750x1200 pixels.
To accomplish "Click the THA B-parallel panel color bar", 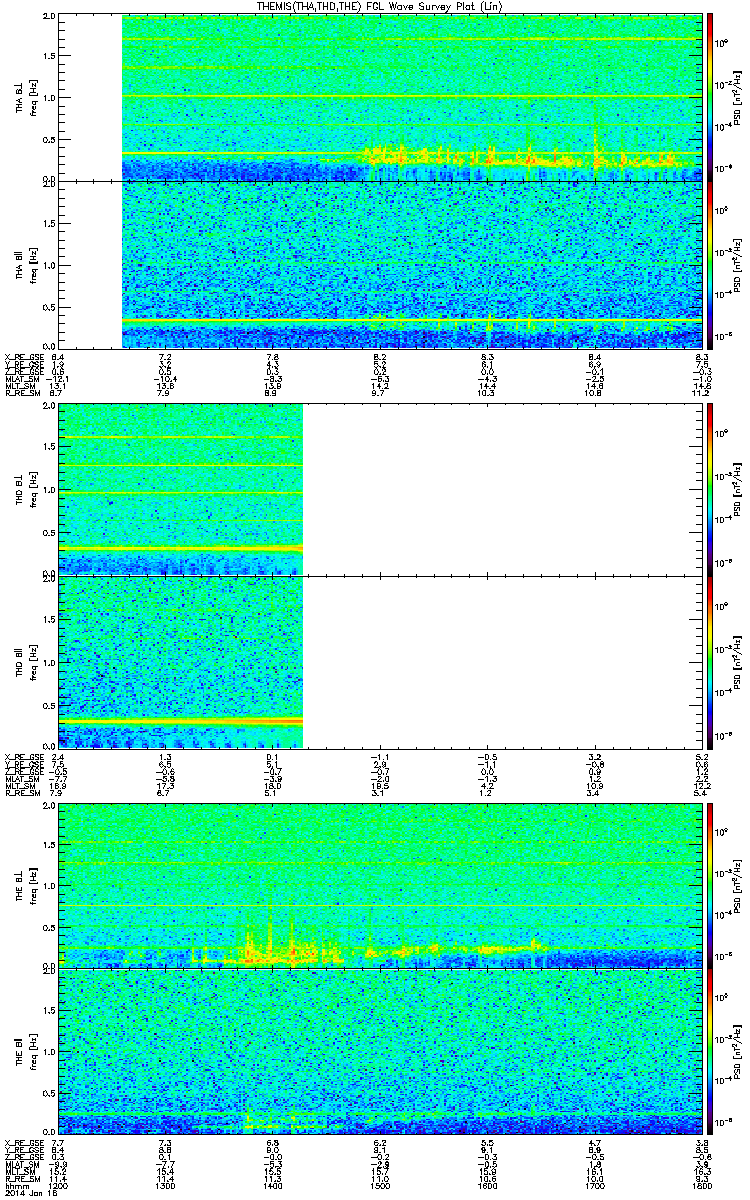I will pyautogui.click(x=710, y=265).
